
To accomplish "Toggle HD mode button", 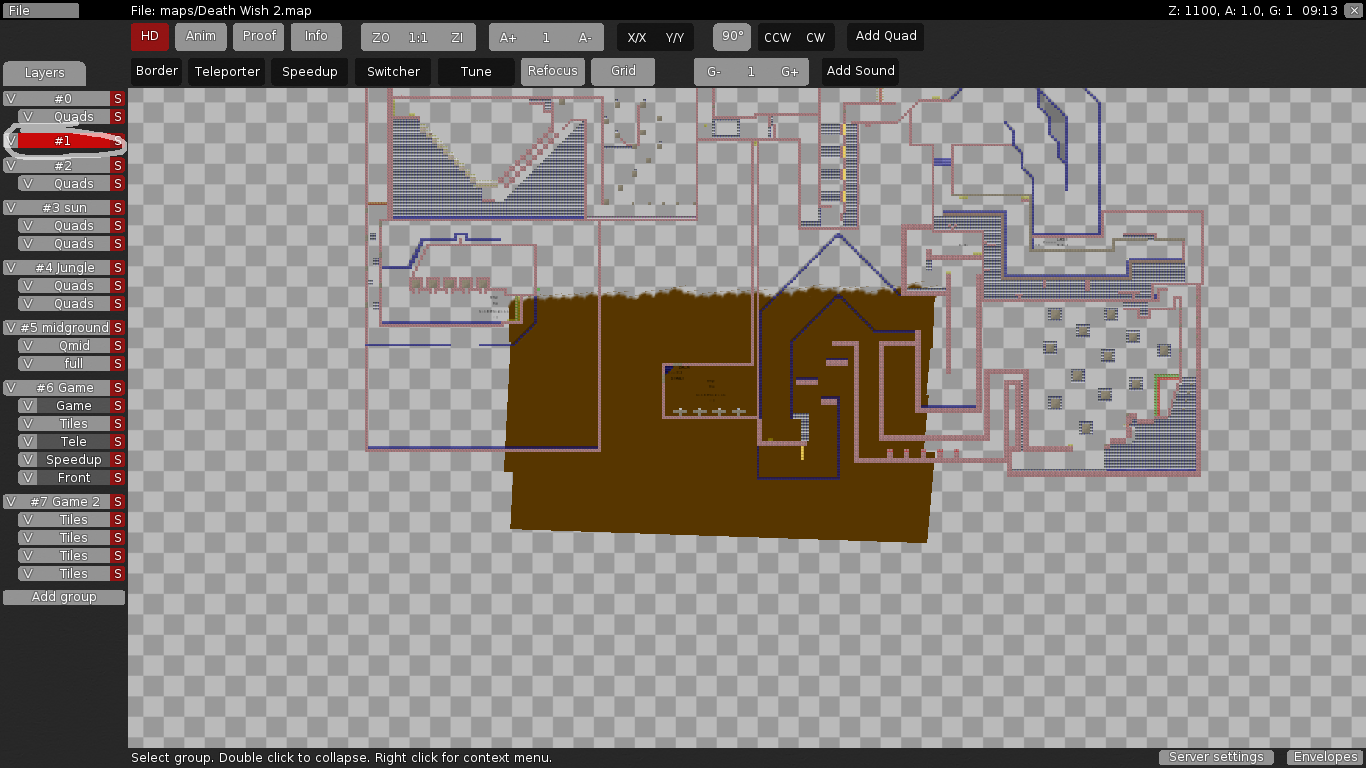I will coord(150,36).
